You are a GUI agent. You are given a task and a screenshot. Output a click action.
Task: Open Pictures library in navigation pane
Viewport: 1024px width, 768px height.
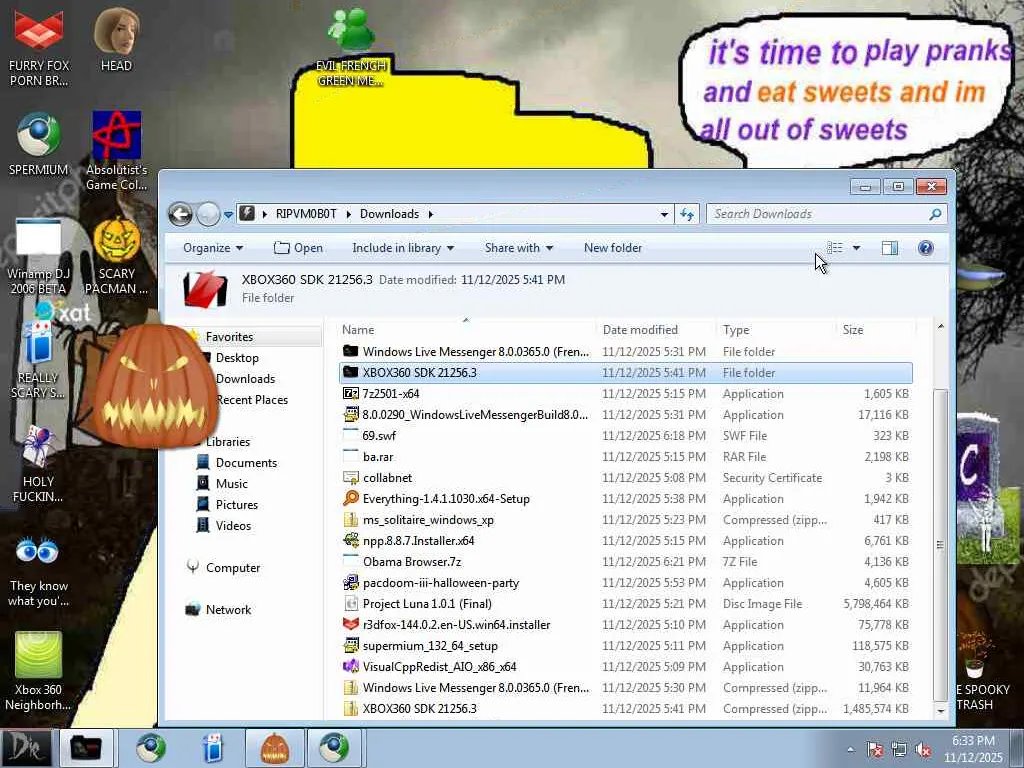[x=228, y=504]
